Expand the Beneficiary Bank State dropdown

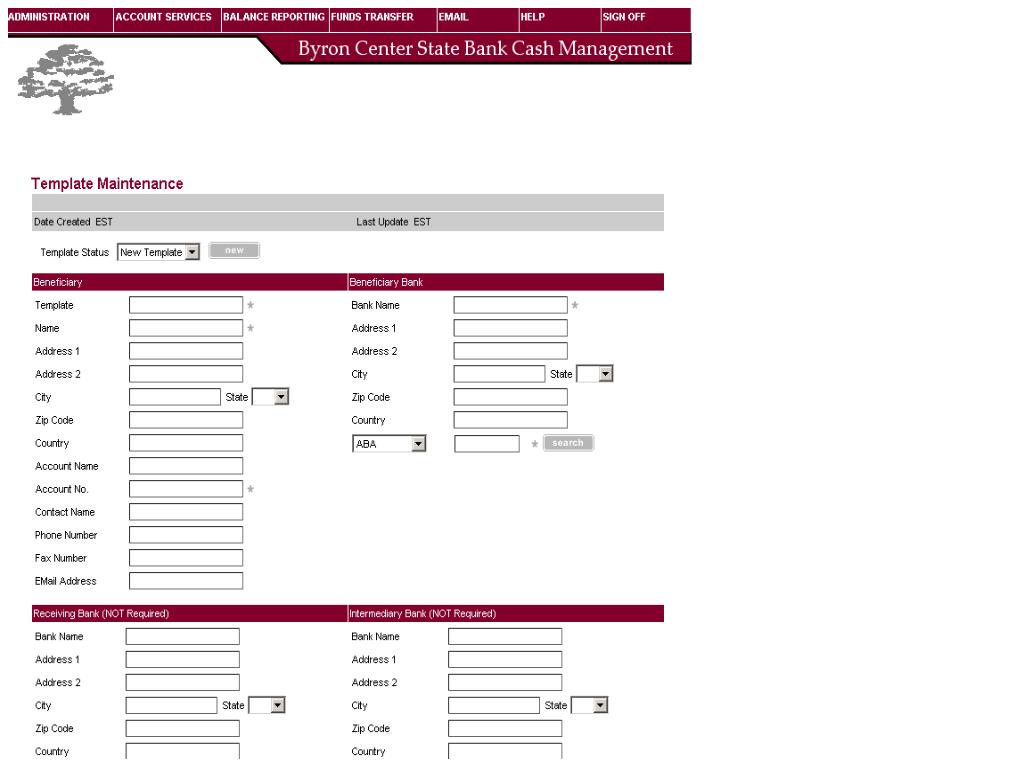click(x=595, y=374)
